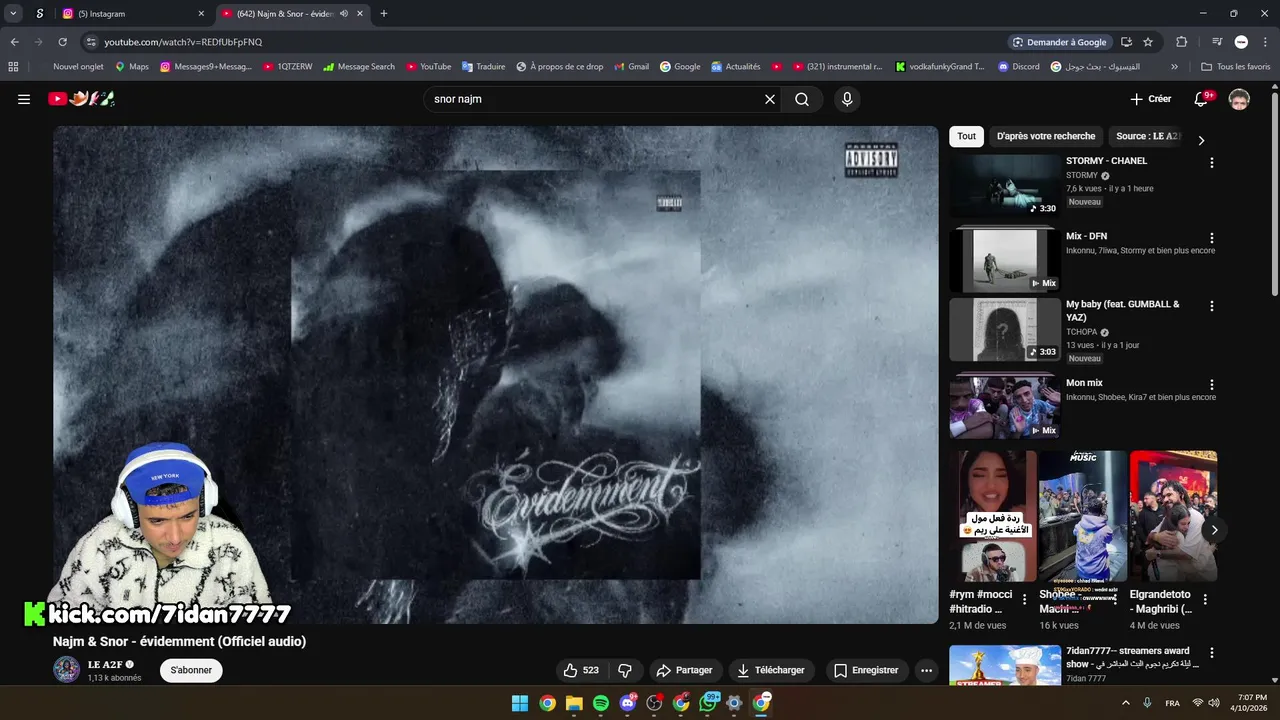Image resolution: width=1280 pixels, height=720 pixels.
Task: Open YouTube notifications bell
Action: point(1203,99)
